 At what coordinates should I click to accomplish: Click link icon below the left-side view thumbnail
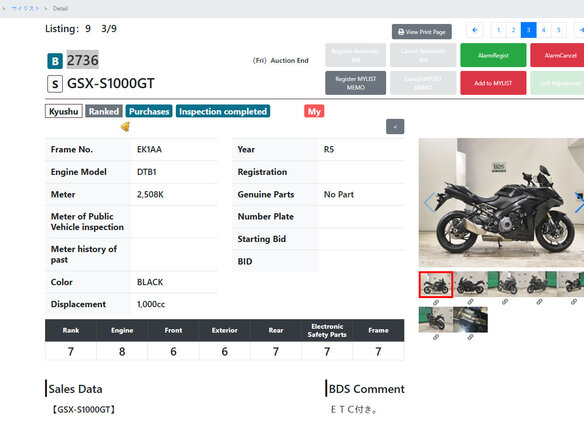click(470, 302)
